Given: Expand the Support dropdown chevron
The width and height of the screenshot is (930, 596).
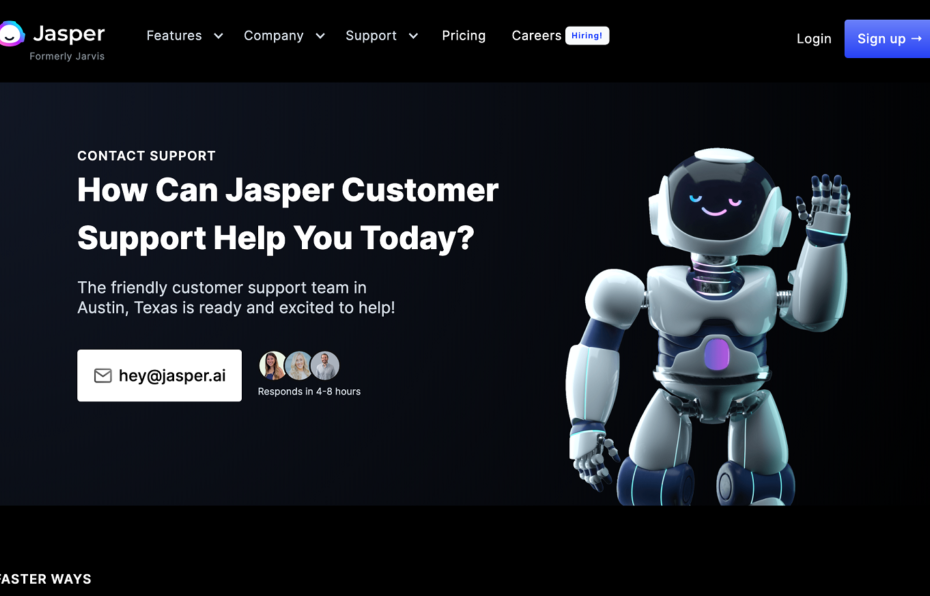Looking at the screenshot, I should pyautogui.click(x=413, y=36).
